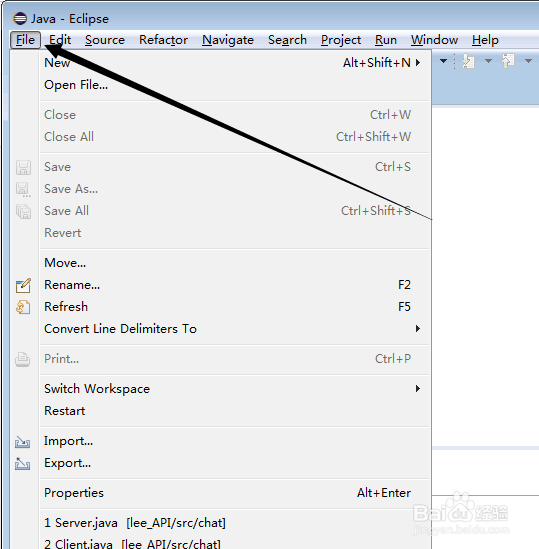Open the Project menu
The image size is (539, 549).
[x=341, y=40]
